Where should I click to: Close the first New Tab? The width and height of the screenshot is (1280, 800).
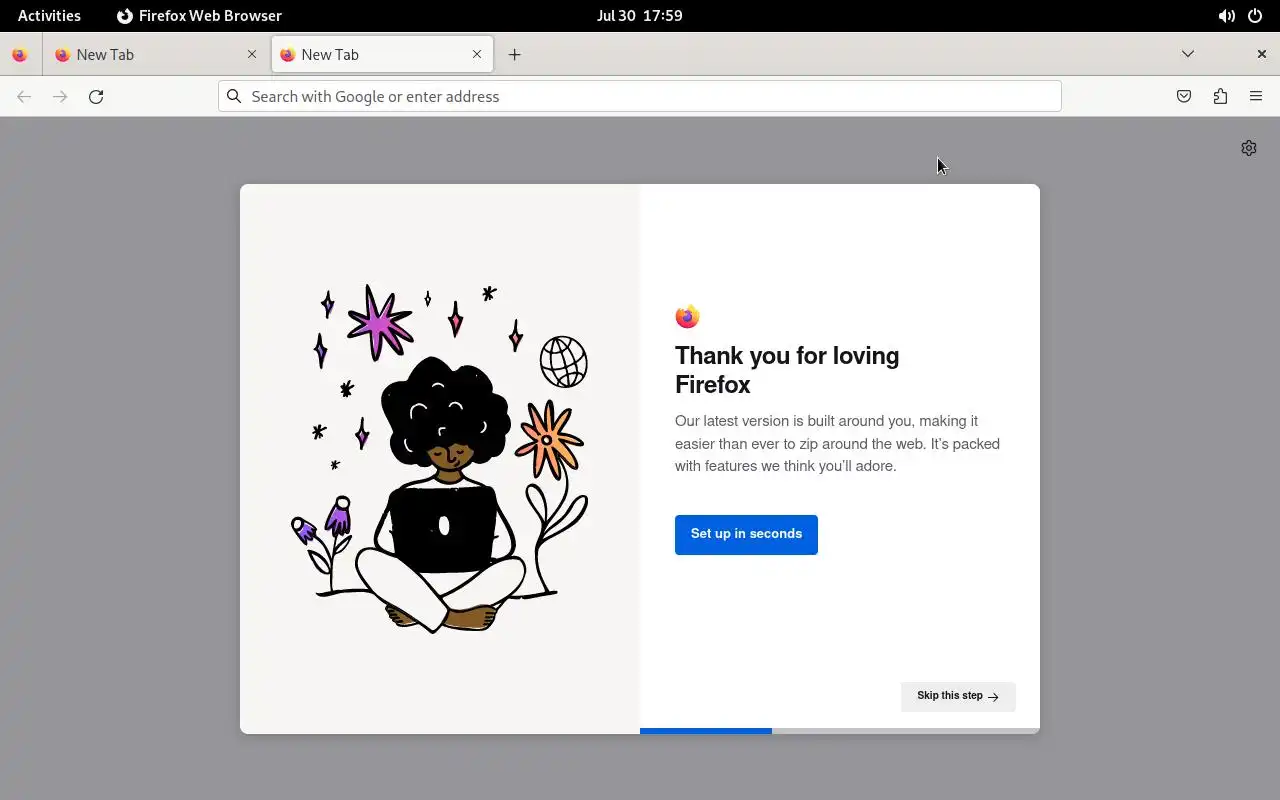(252, 55)
